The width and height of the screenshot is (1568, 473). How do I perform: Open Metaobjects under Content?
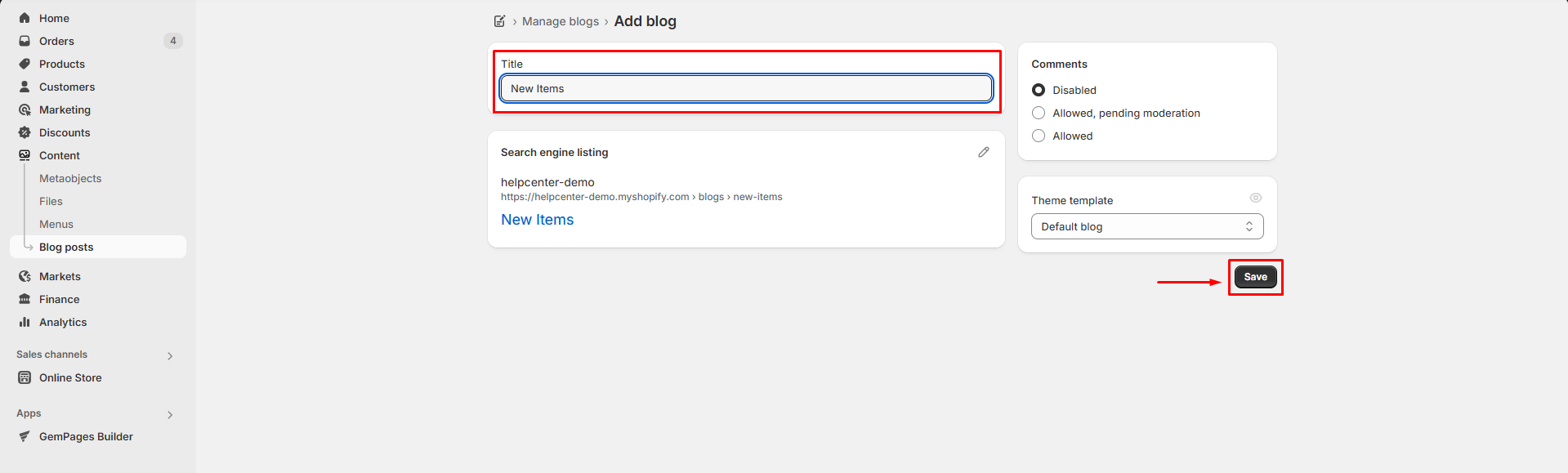click(70, 178)
